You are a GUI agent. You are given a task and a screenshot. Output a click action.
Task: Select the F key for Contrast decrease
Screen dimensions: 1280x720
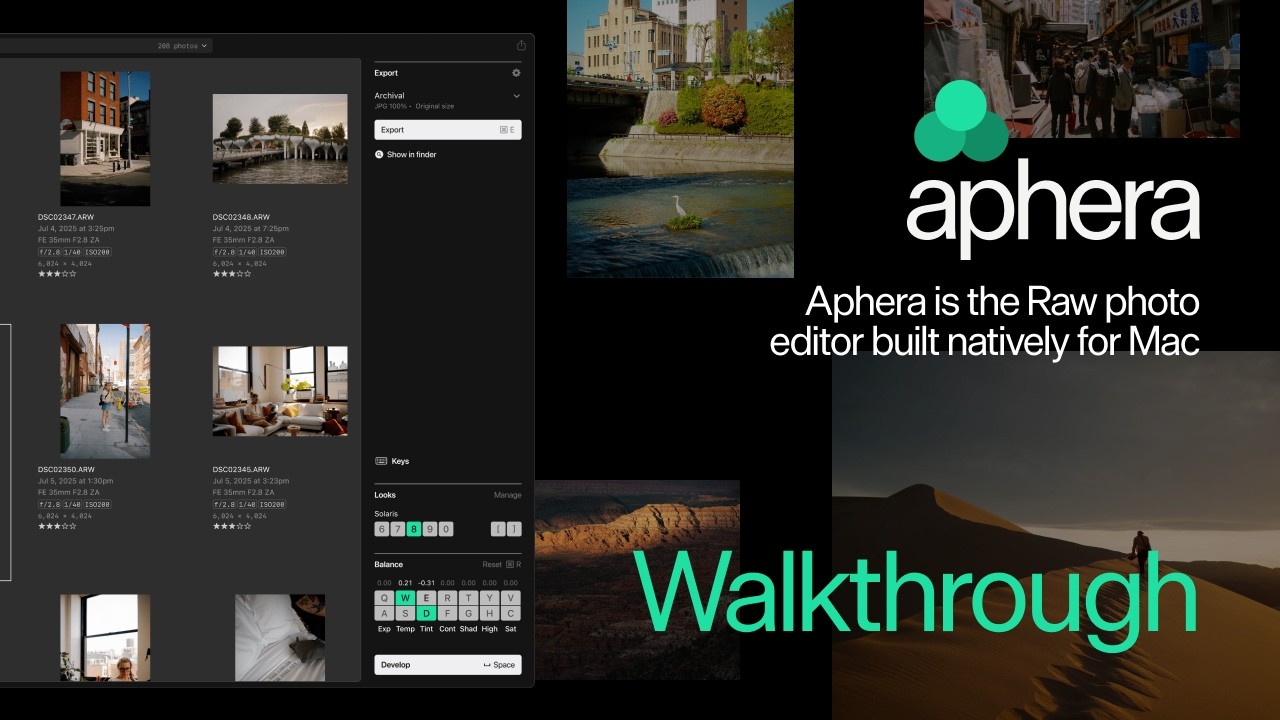coord(447,613)
